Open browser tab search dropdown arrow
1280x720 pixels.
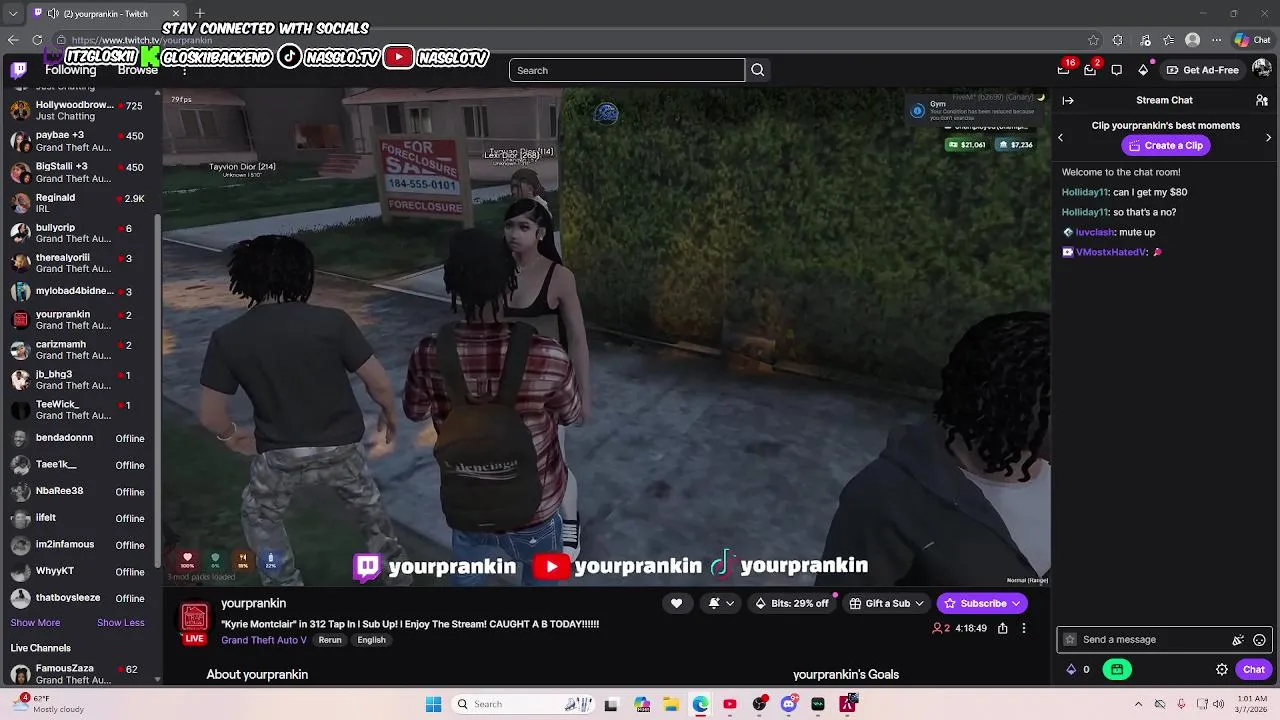coord(13,14)
